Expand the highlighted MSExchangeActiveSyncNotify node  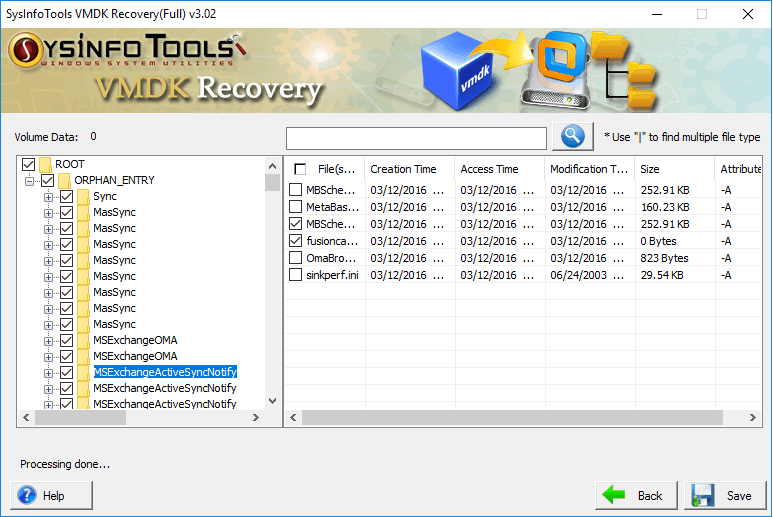(48, 372)
